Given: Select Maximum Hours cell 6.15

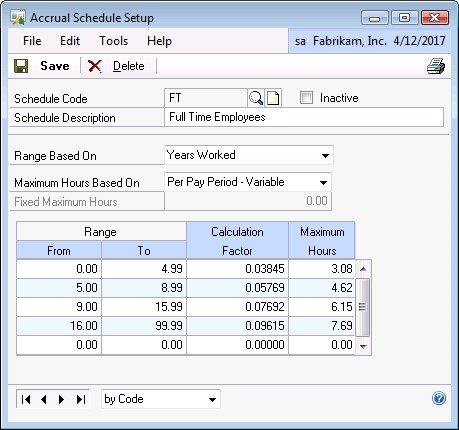Looking at the screenshot, I should click(x=322, y=307).
